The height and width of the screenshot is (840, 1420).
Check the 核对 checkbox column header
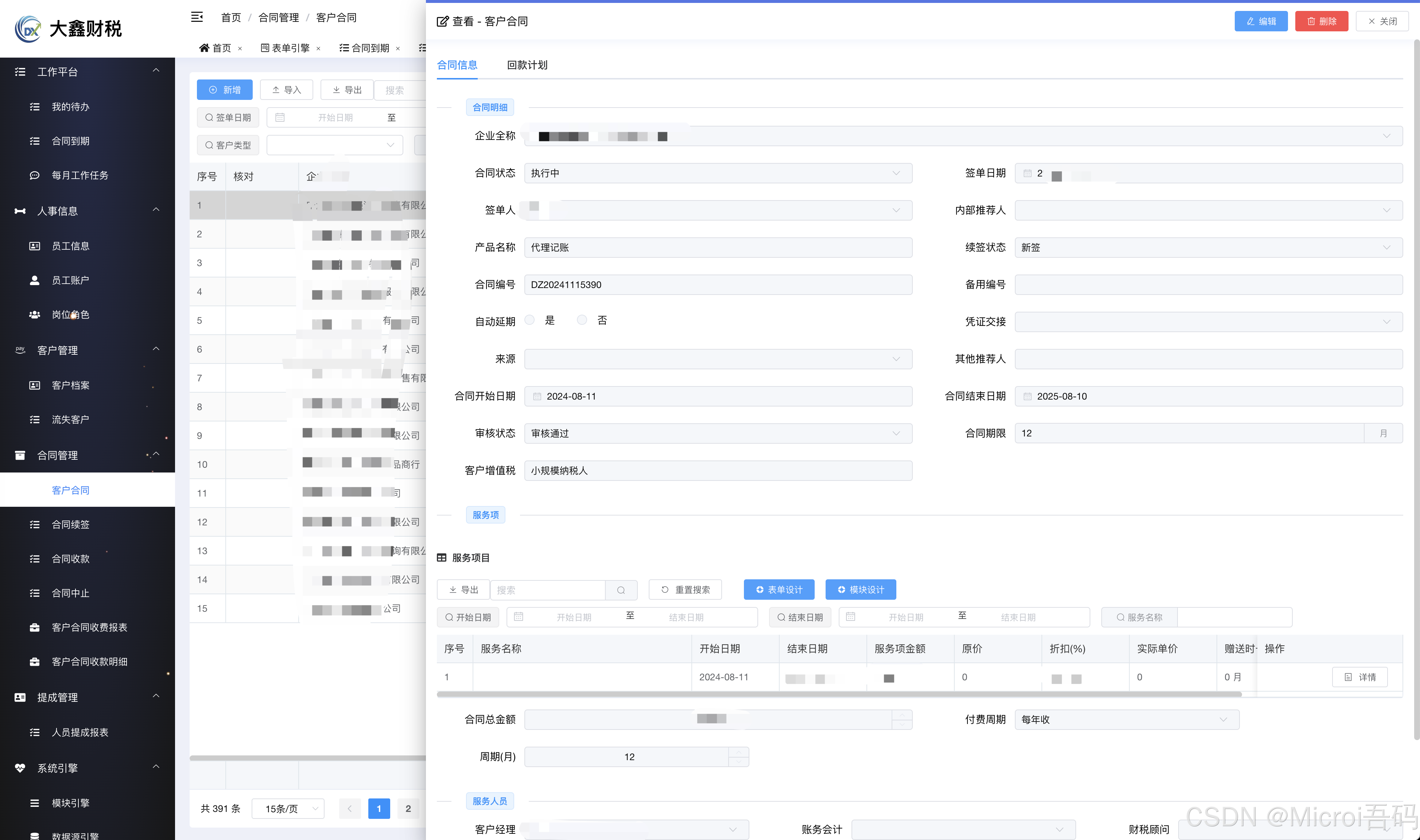point(244,176)
